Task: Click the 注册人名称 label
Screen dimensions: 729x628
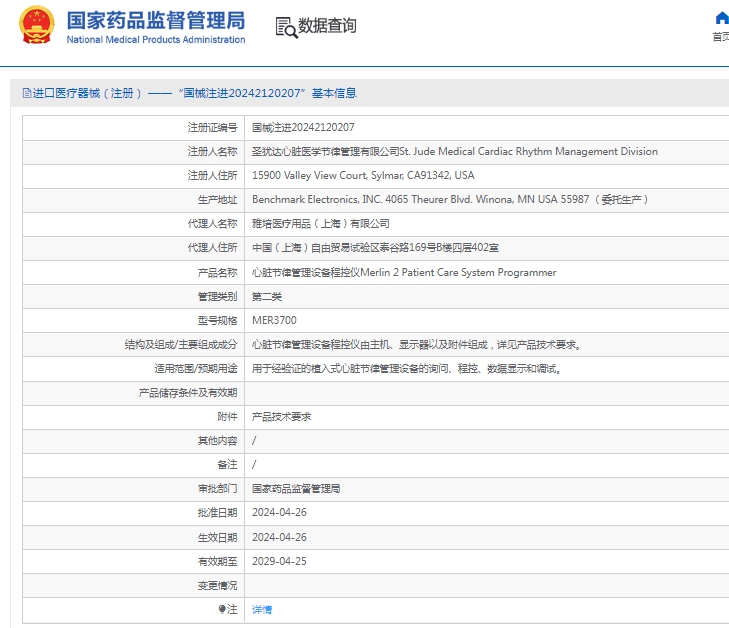Action: click(x=212, y=152)
